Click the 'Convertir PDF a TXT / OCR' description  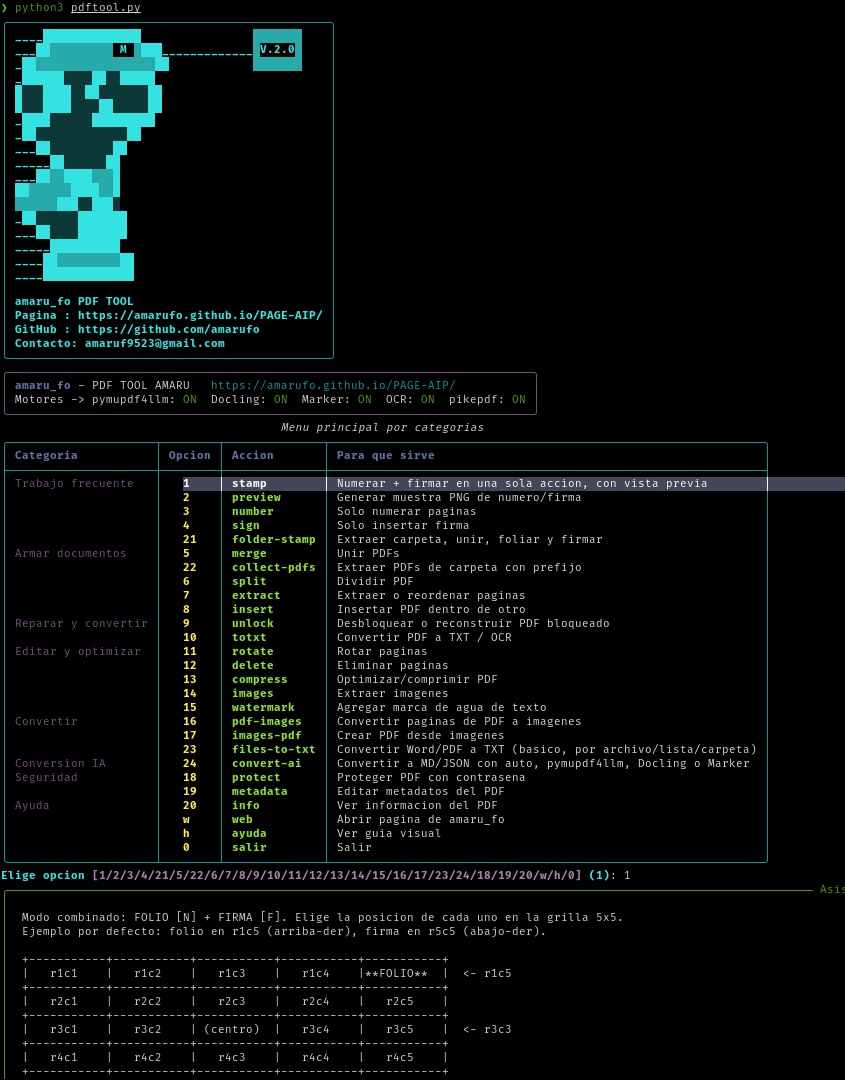click(424, 637)
